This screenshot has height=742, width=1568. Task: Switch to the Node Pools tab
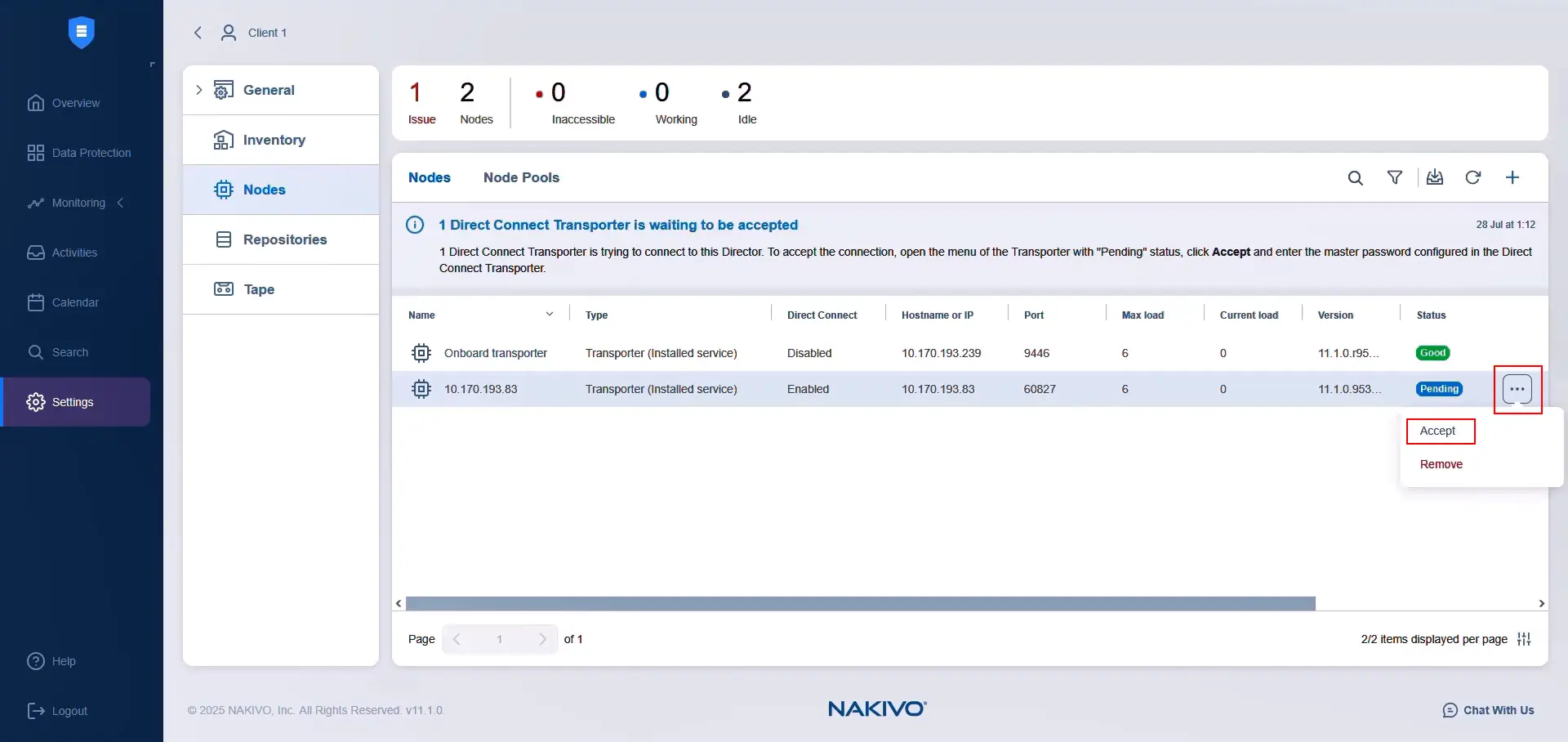(x=521, y=177)
